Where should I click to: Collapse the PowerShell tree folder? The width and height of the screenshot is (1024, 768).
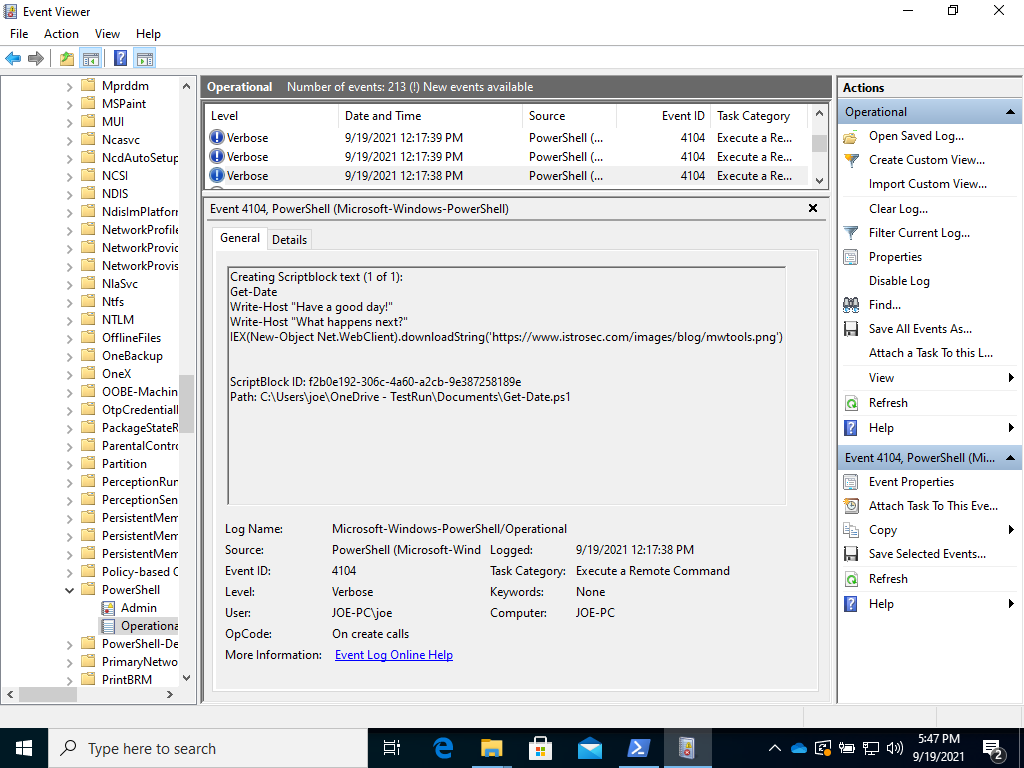70,590
